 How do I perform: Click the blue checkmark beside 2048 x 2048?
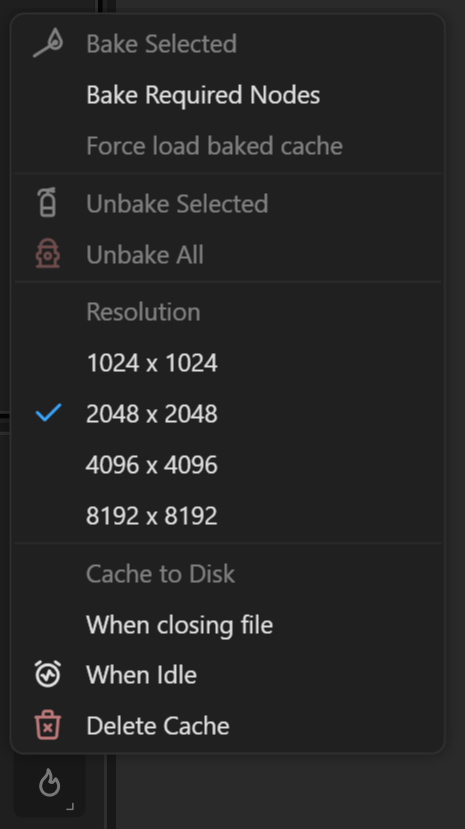coord(48,413)
